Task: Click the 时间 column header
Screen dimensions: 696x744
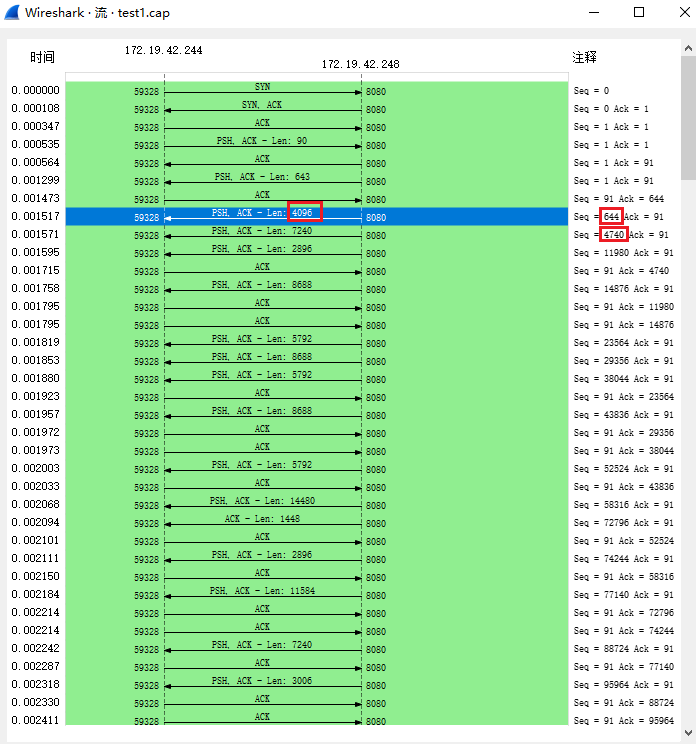Action: click(x=42, y=58)
